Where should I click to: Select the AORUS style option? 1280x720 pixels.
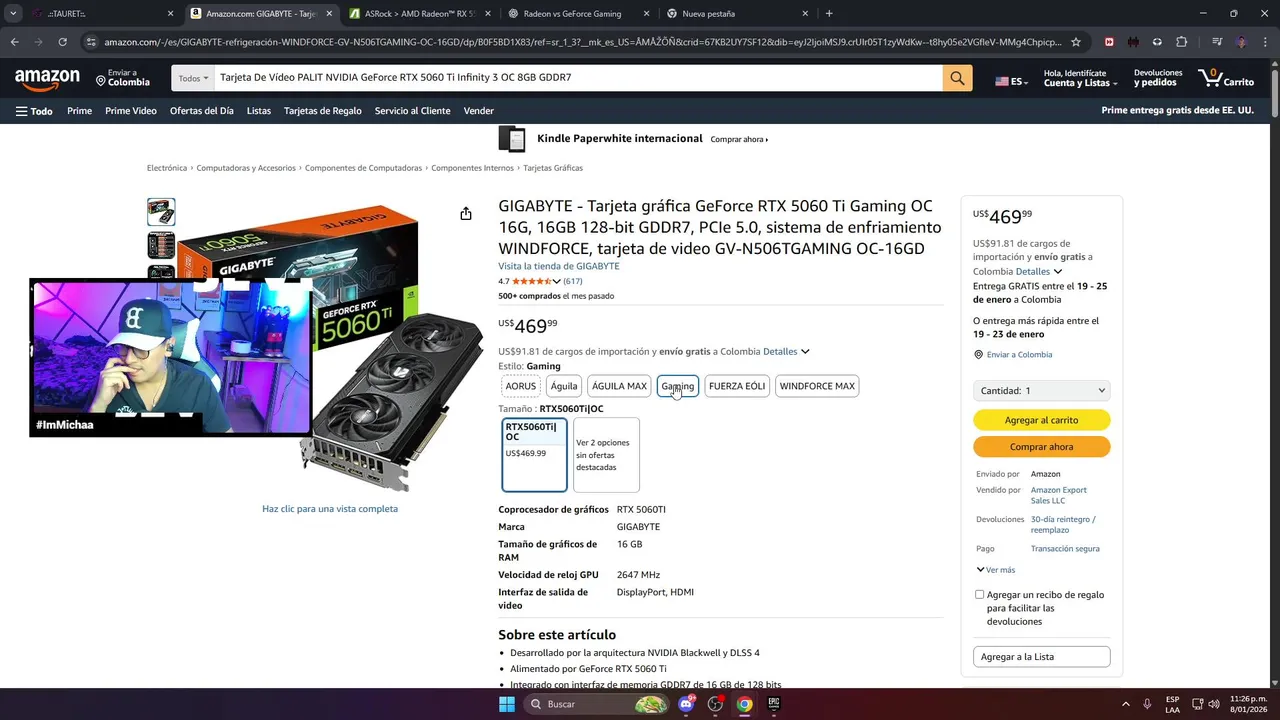[x=520, y=386]
